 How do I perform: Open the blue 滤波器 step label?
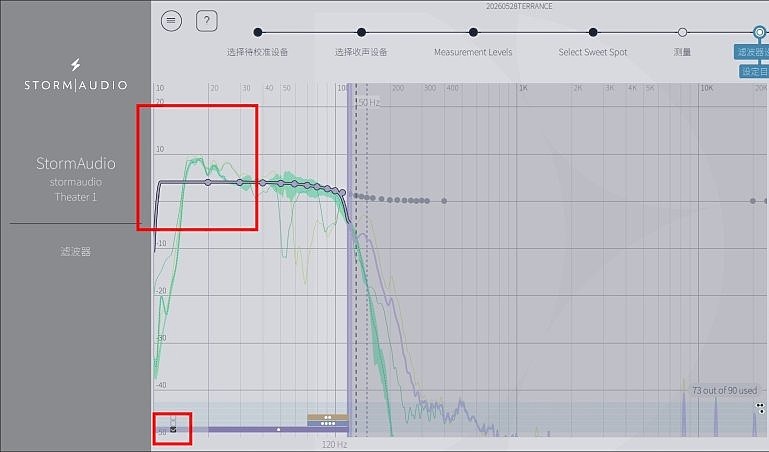click(x=752, y=52)
